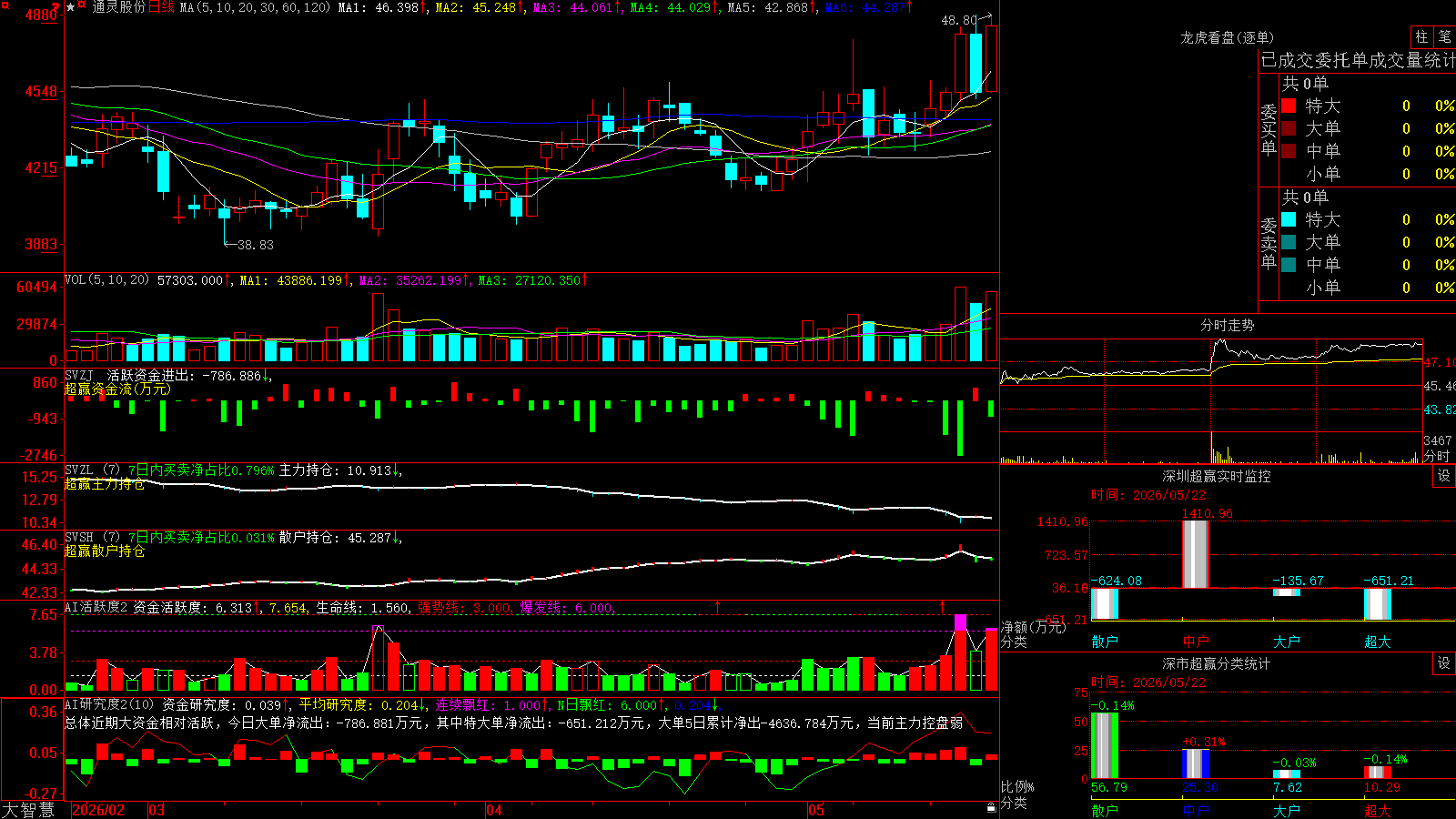The image size is (1456, 819).
Task: Click the 大智慧 logo in the bottom-left corner
Action: click(28, 810)
